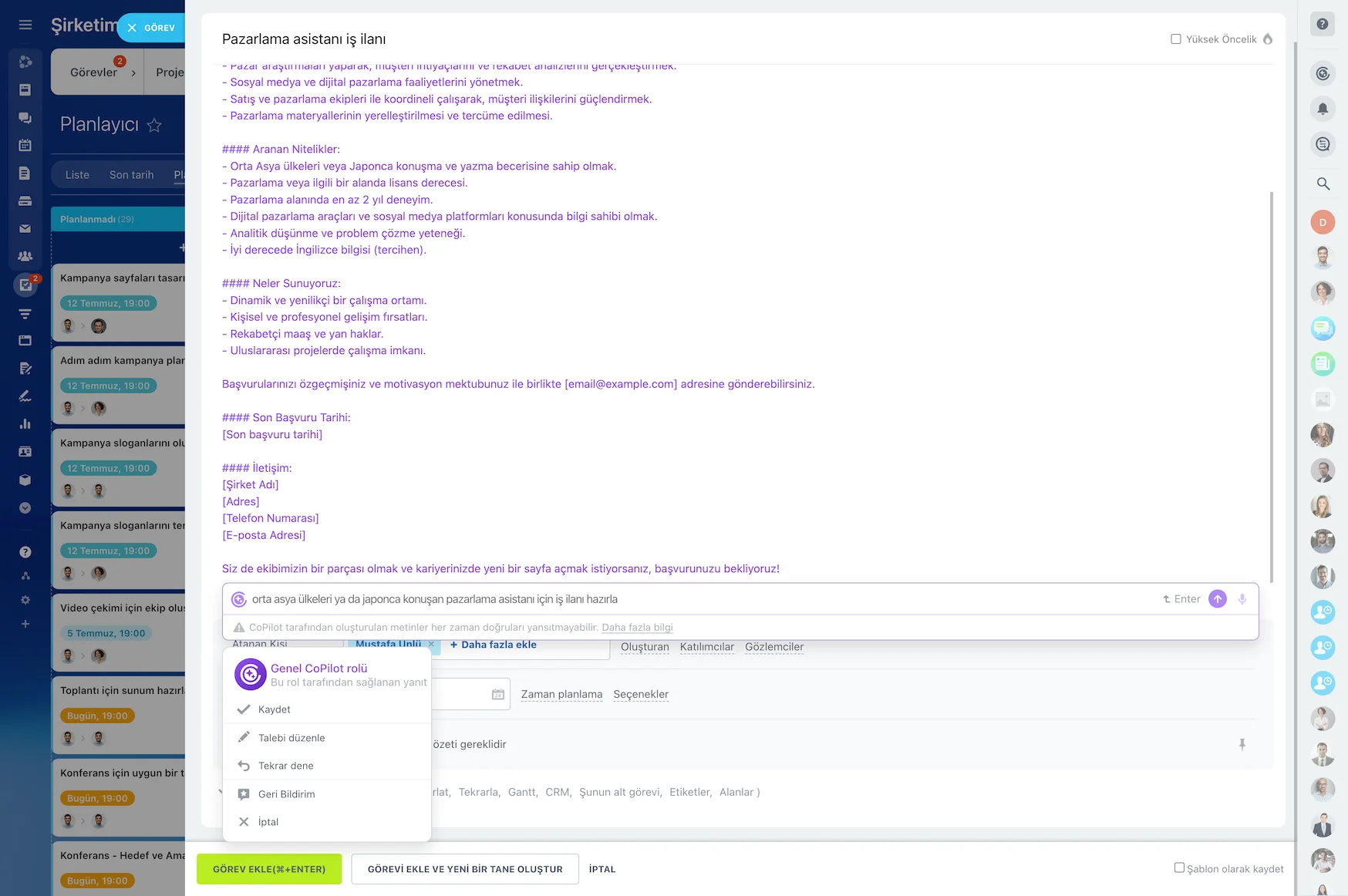Open the hamburger menu in left sidebar
1348x896 pixels.
tap(25, 25)
